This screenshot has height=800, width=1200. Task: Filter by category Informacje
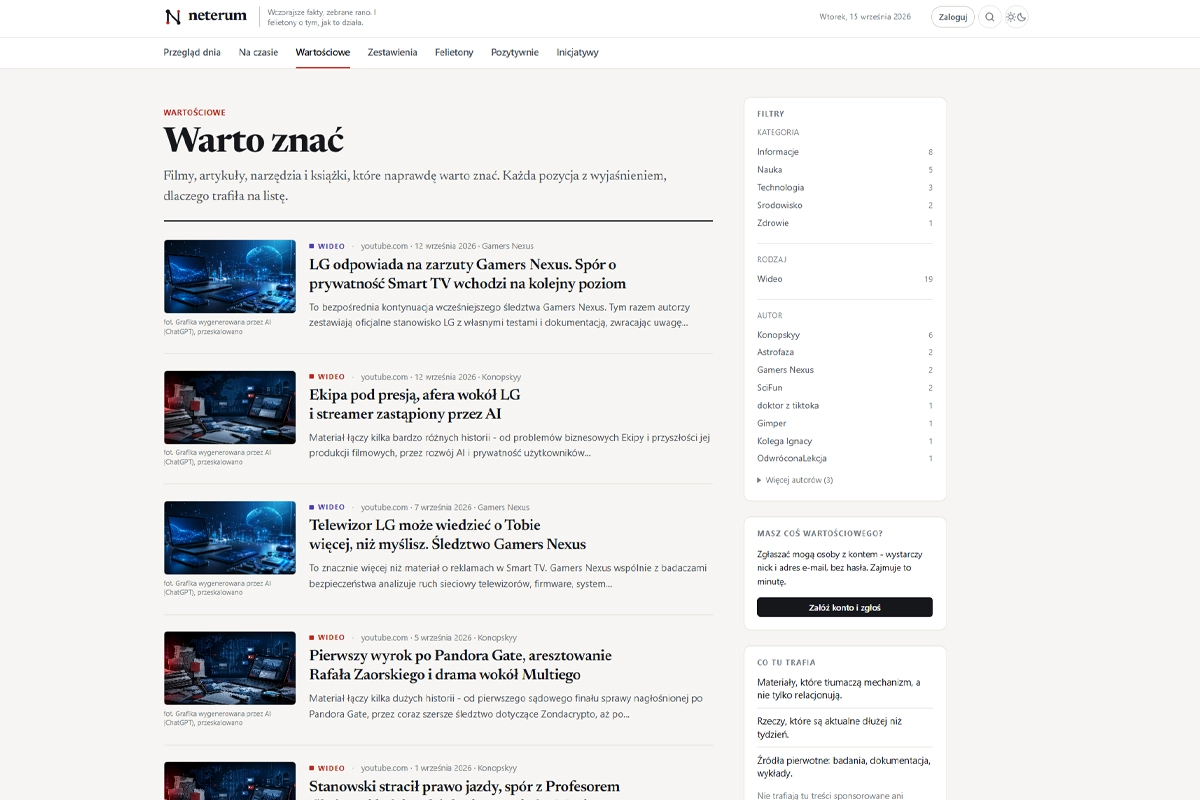pyautogui.click(x=845, y=152)
